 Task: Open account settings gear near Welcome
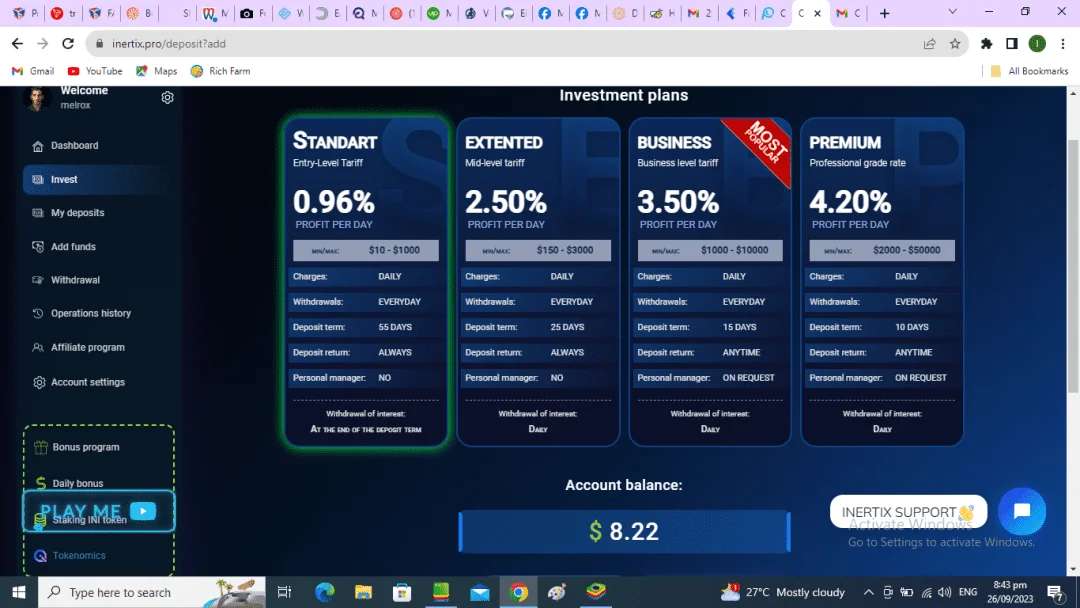[x=167, y=98]
